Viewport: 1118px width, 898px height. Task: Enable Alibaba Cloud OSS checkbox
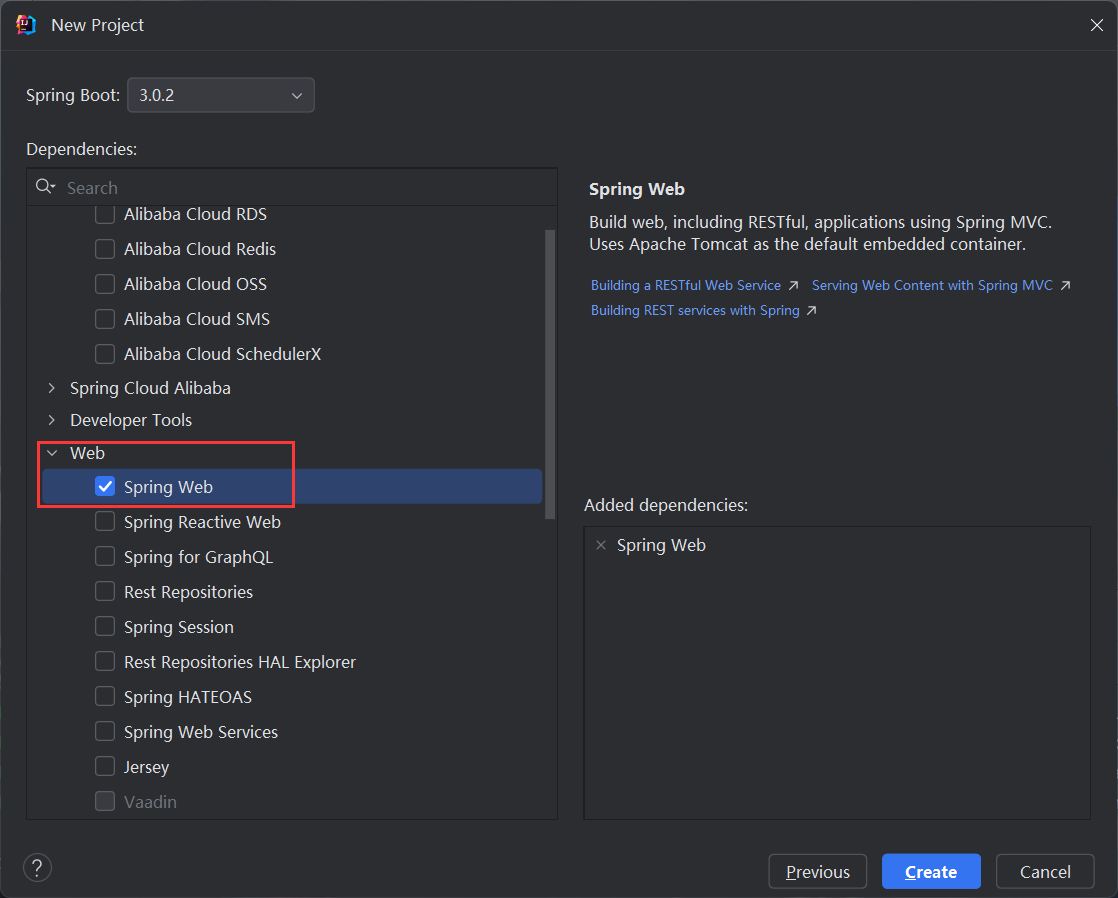pos(105,284)
